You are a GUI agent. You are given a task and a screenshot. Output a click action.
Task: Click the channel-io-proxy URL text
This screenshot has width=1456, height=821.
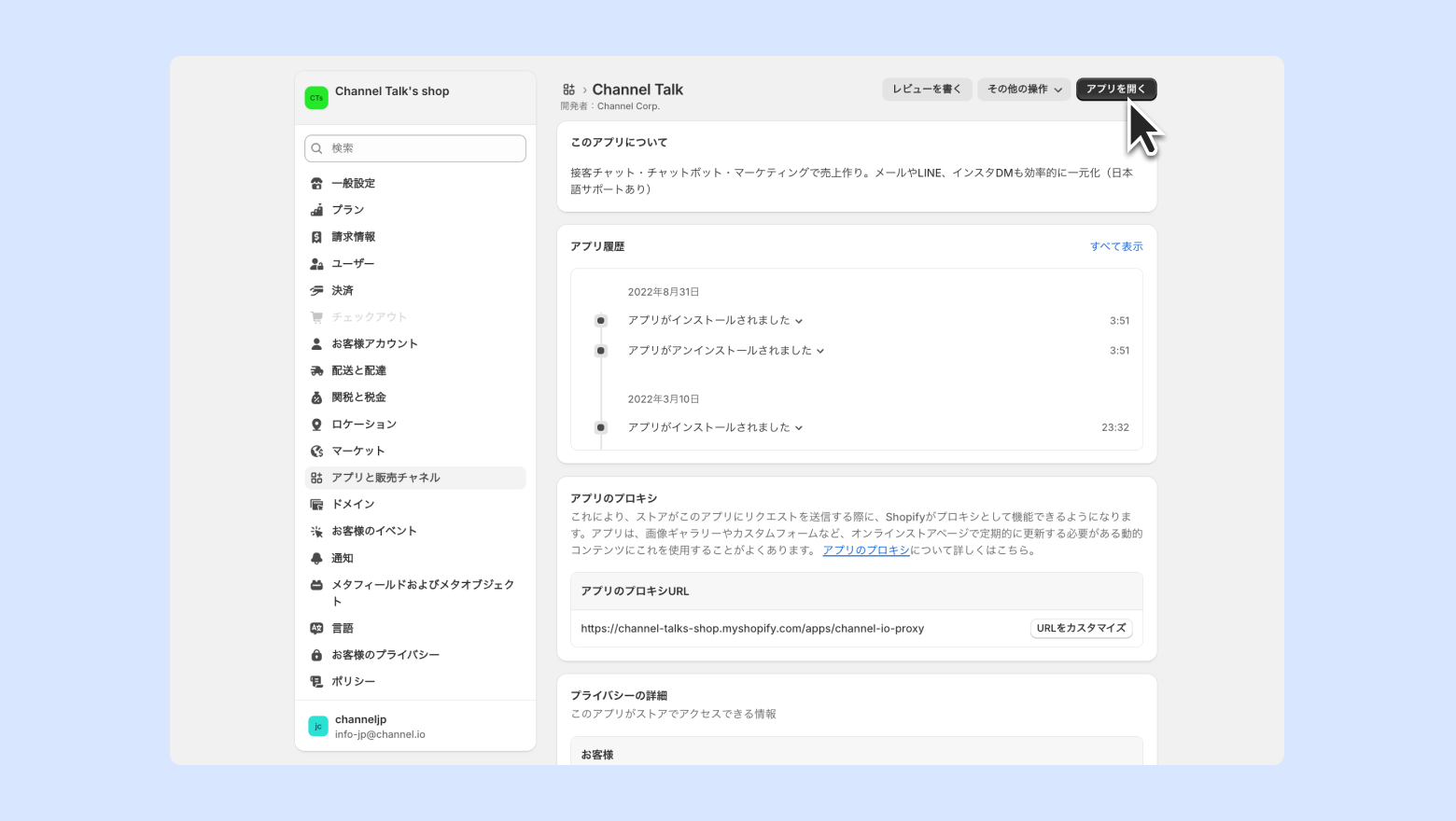(752, 629)
